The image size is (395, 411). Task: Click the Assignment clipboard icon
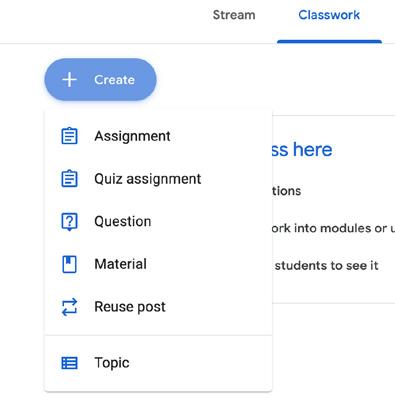point(69,136)
